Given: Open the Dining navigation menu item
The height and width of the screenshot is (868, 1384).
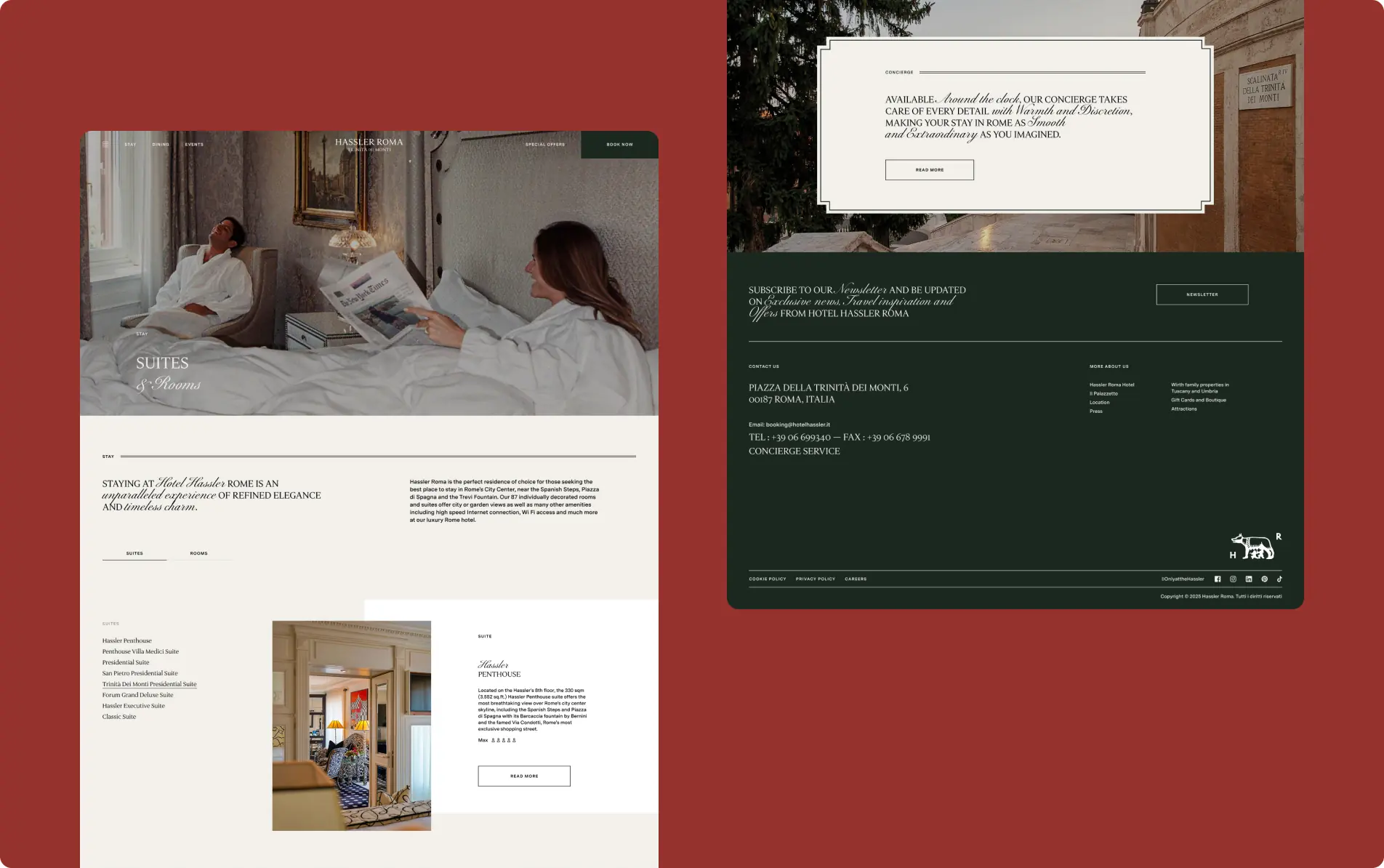Looking at the screenshot, I should 161,145.
